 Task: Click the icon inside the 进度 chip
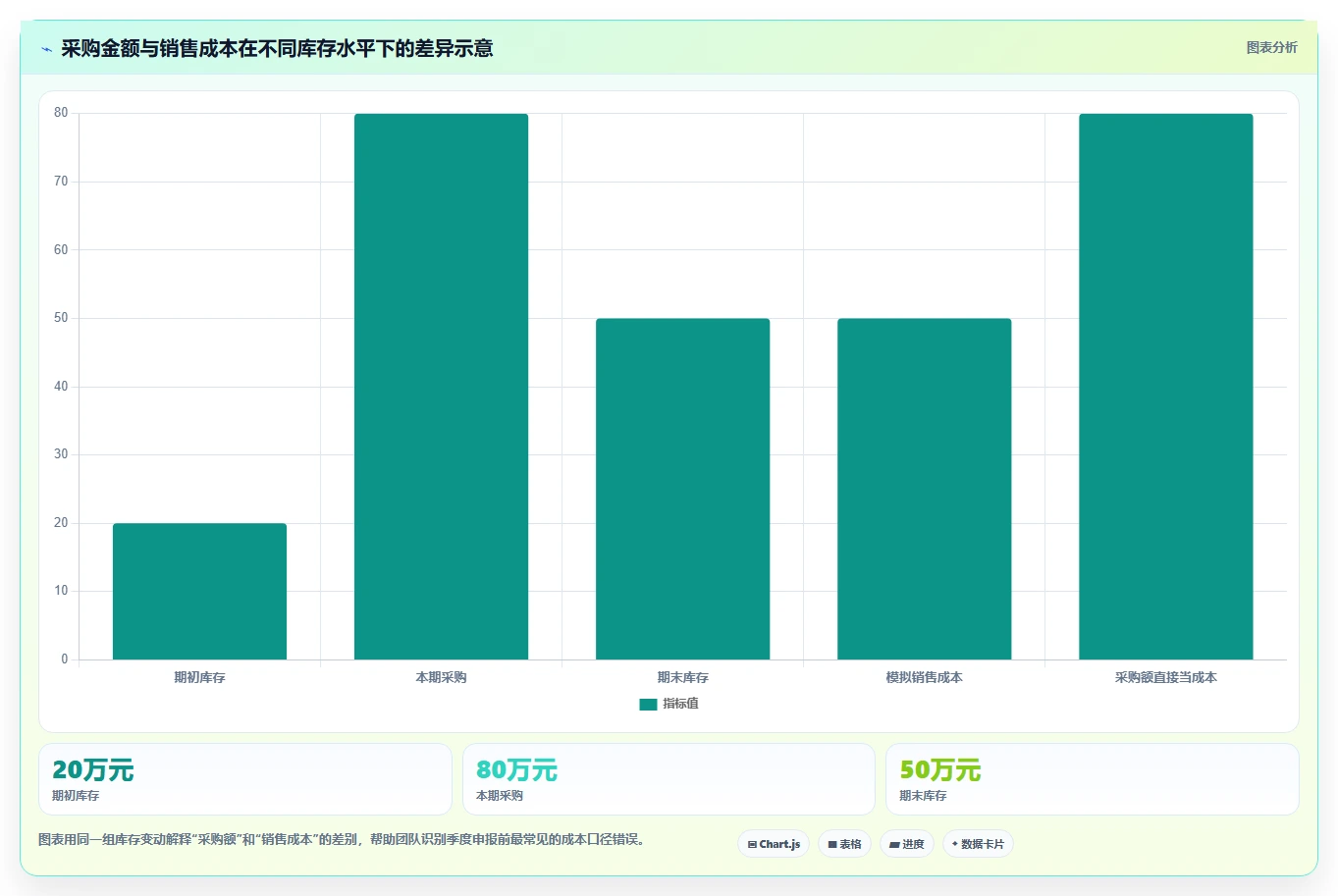(x=894, y=844)
